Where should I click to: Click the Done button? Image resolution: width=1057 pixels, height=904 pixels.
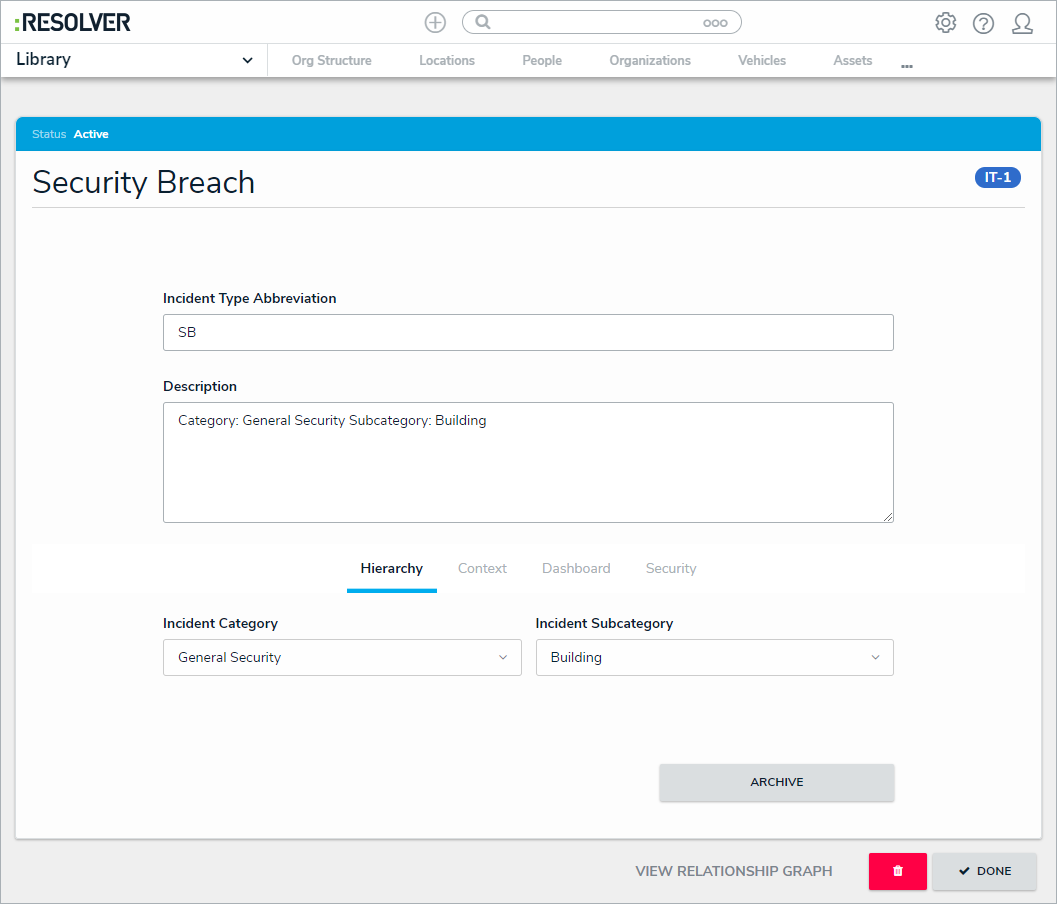pos(985,871)
